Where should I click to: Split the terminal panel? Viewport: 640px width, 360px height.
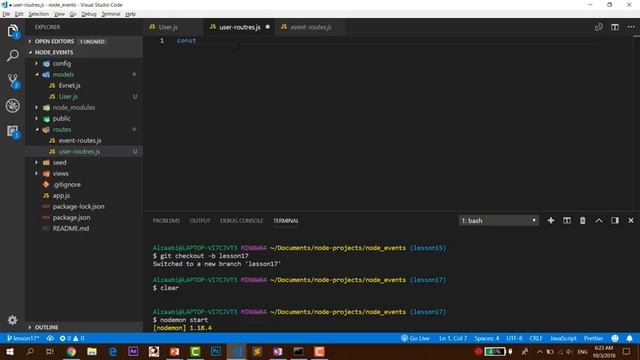pyautogui.click(x=567, y=220)
